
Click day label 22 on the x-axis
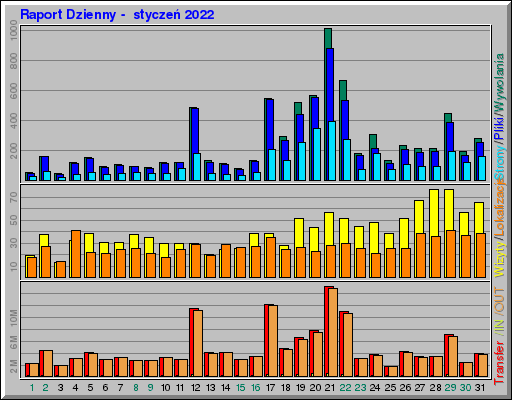345,388
